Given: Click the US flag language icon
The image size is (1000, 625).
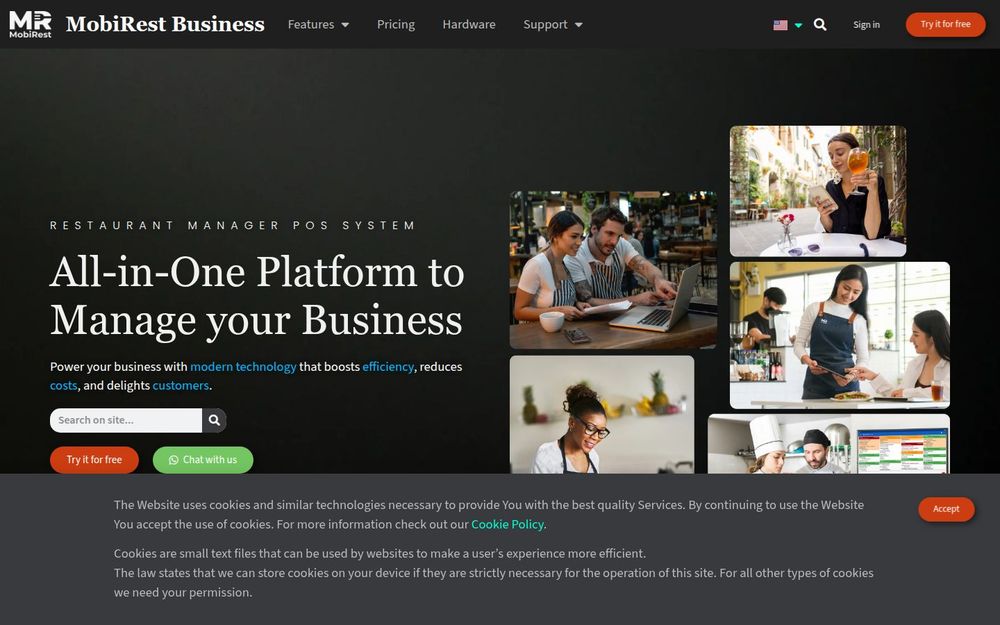Looking at the screenshot, I should (780, 25).
